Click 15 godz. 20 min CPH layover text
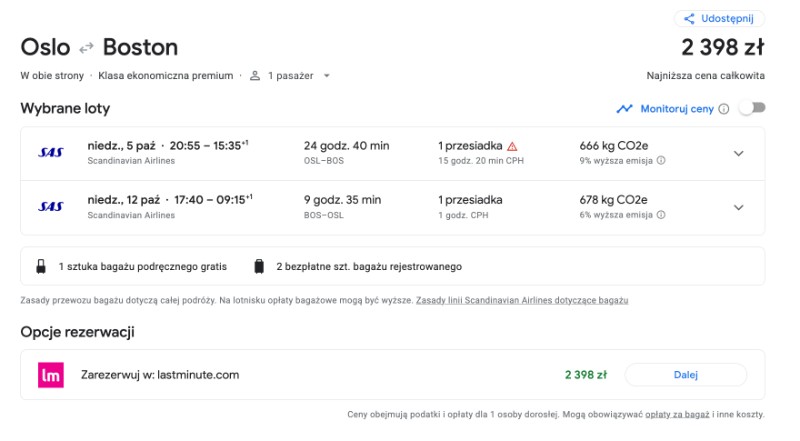The height and width of the screenshot is (441, 800). coord(481,161)
